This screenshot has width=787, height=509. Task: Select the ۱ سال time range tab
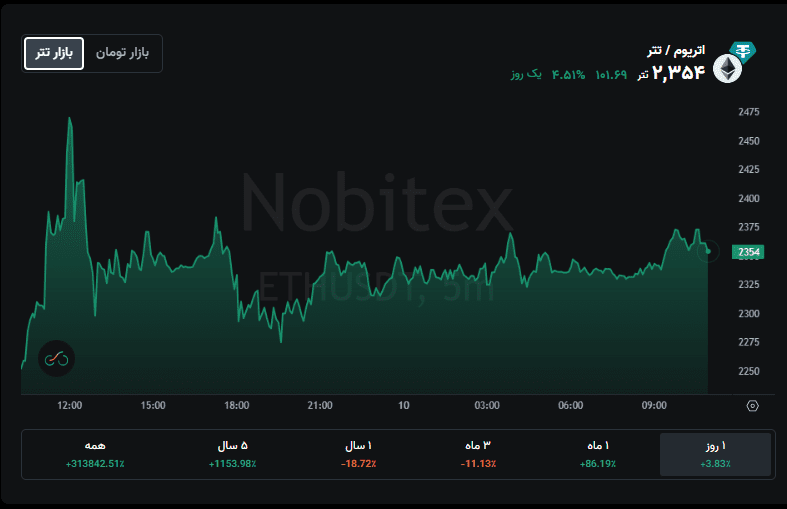click(x=358, y=454)
